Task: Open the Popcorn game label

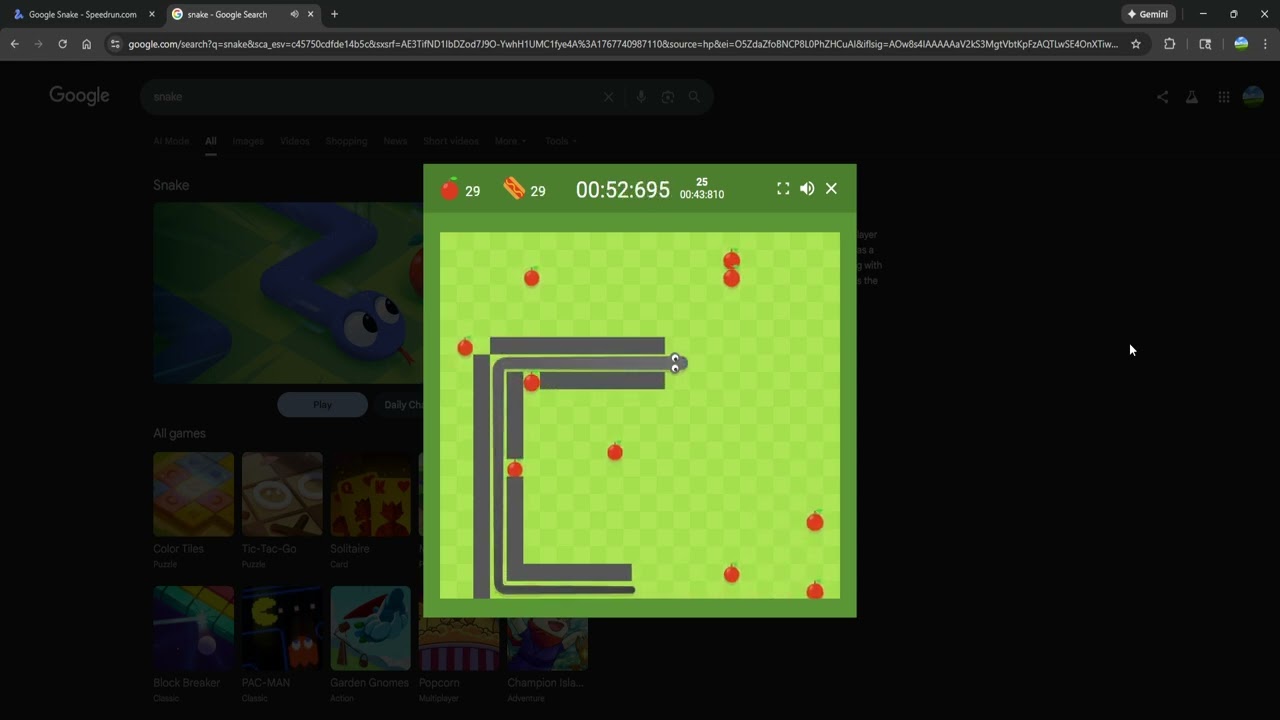Action: point(439,683)
